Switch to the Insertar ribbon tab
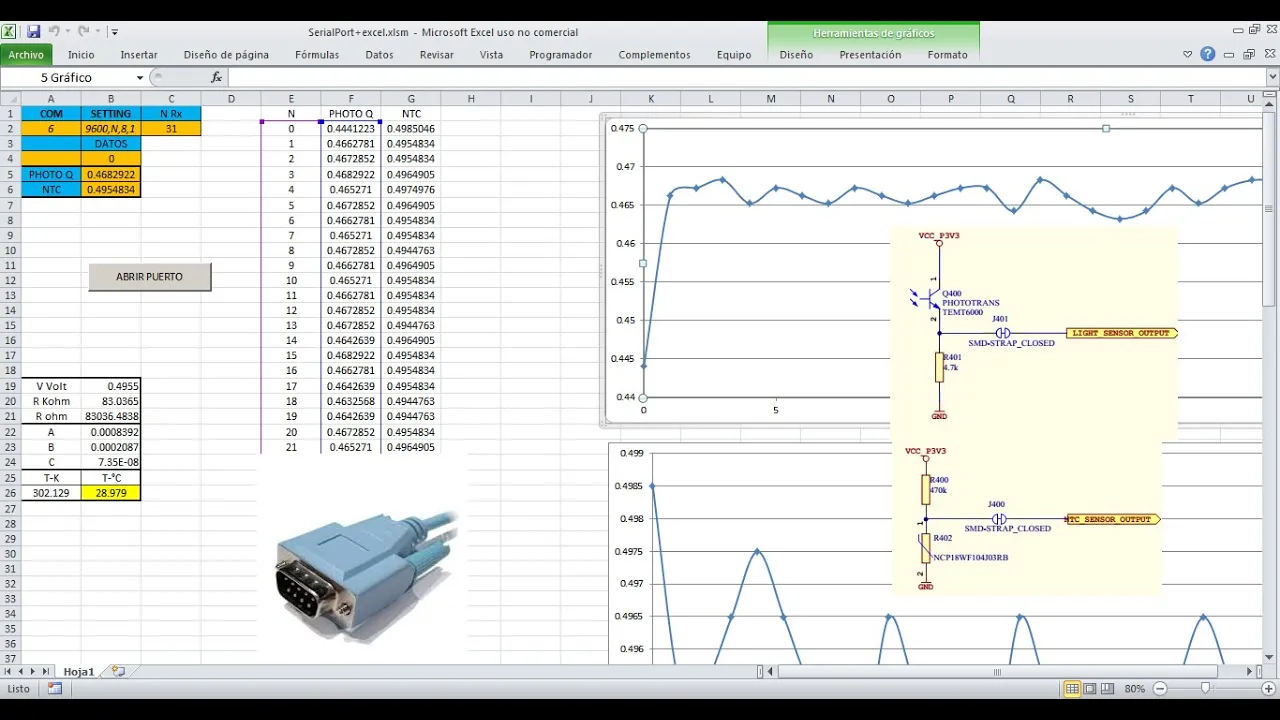1280x720 pixels. [x=139, y=55]
